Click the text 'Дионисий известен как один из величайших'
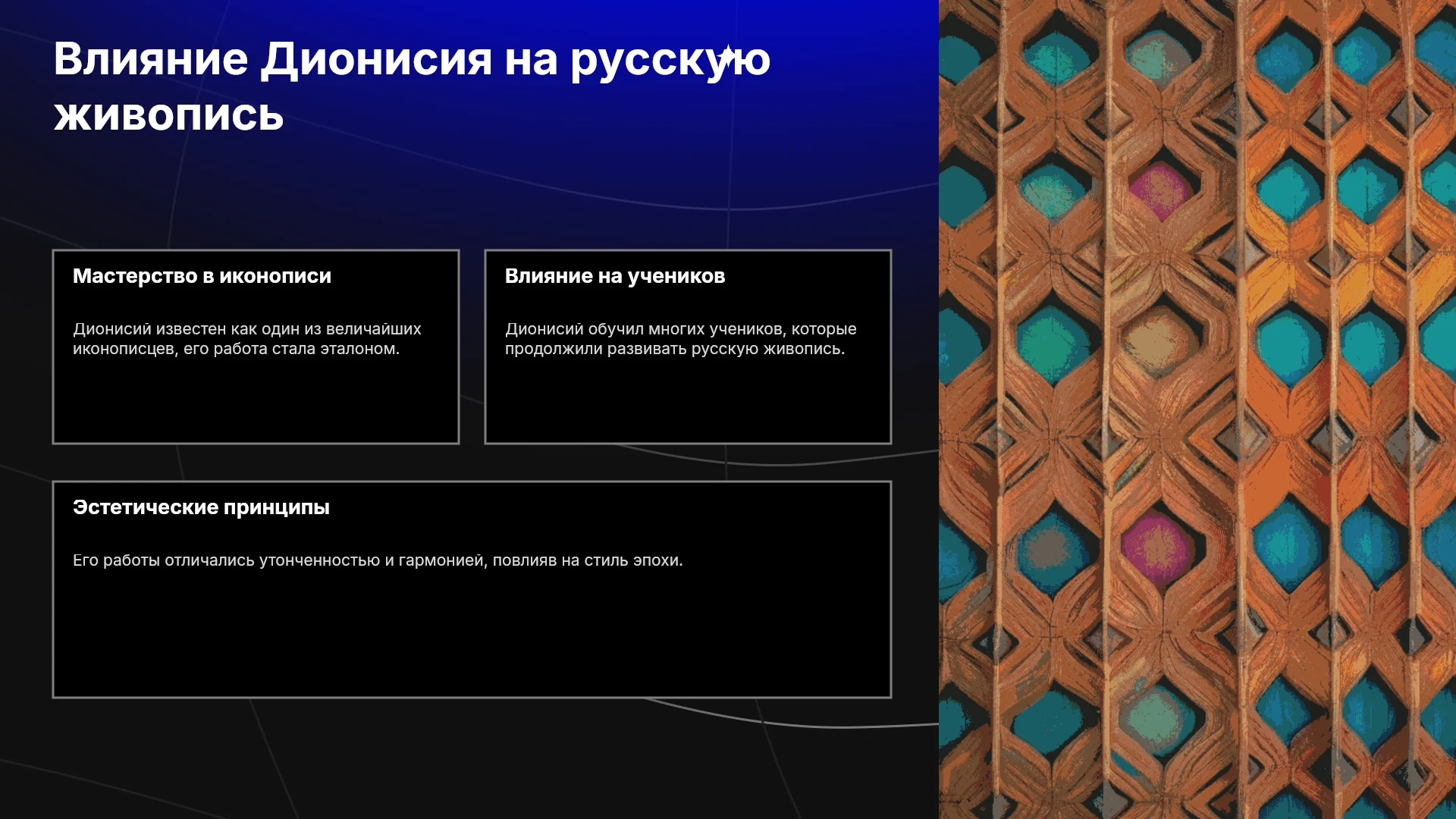The image size is (1456, 819). [246, 329]
